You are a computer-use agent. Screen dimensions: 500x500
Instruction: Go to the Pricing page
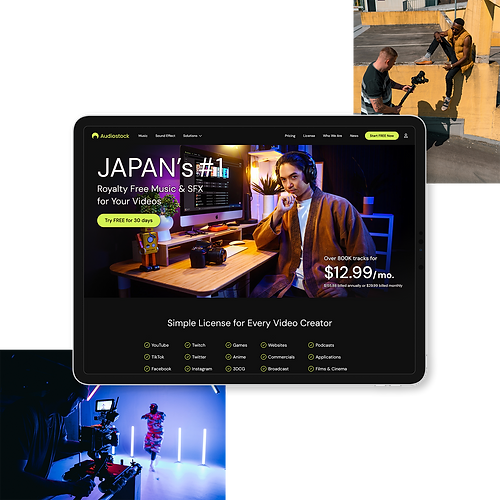click(x=290, y=136)
